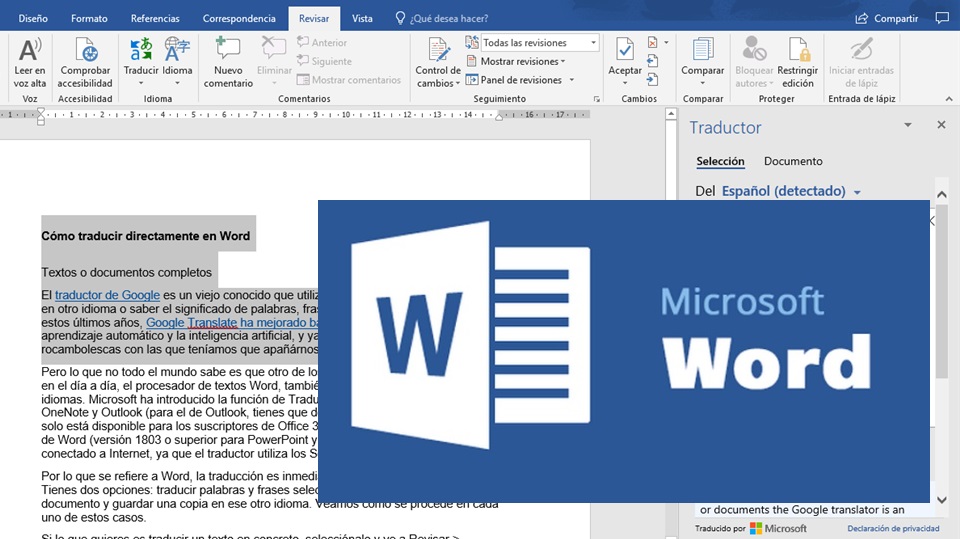Click Mostrar comentarios
Image resolution: width=960 pixels, height=539 pixels.
[x=348, y=80]
